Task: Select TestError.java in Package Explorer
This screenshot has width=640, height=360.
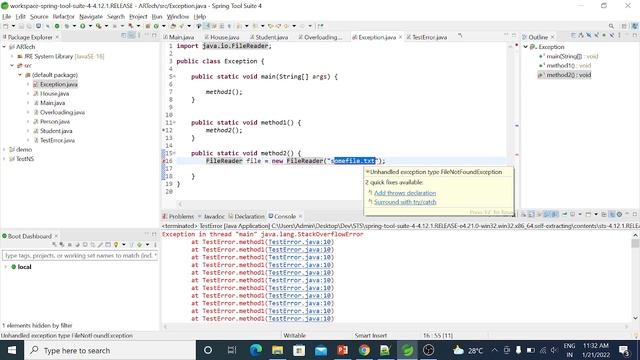Action: click(57, 140)
